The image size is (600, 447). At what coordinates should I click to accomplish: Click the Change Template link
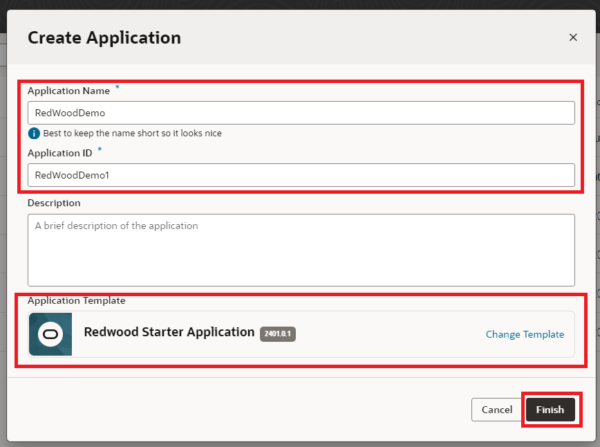tap(525, 334)
